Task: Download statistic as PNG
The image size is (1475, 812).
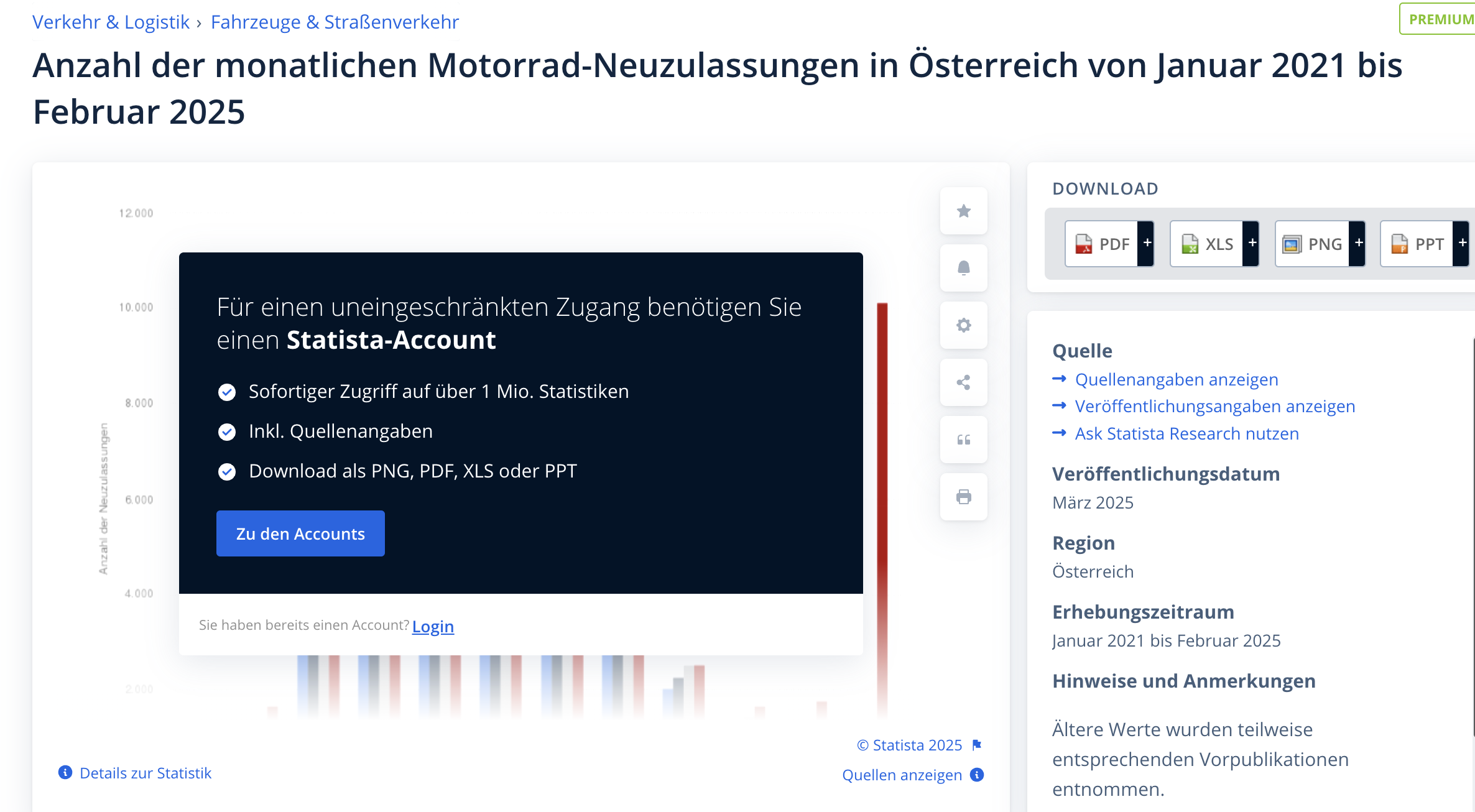Action: pyautogui.click(x=1312, y=244)
